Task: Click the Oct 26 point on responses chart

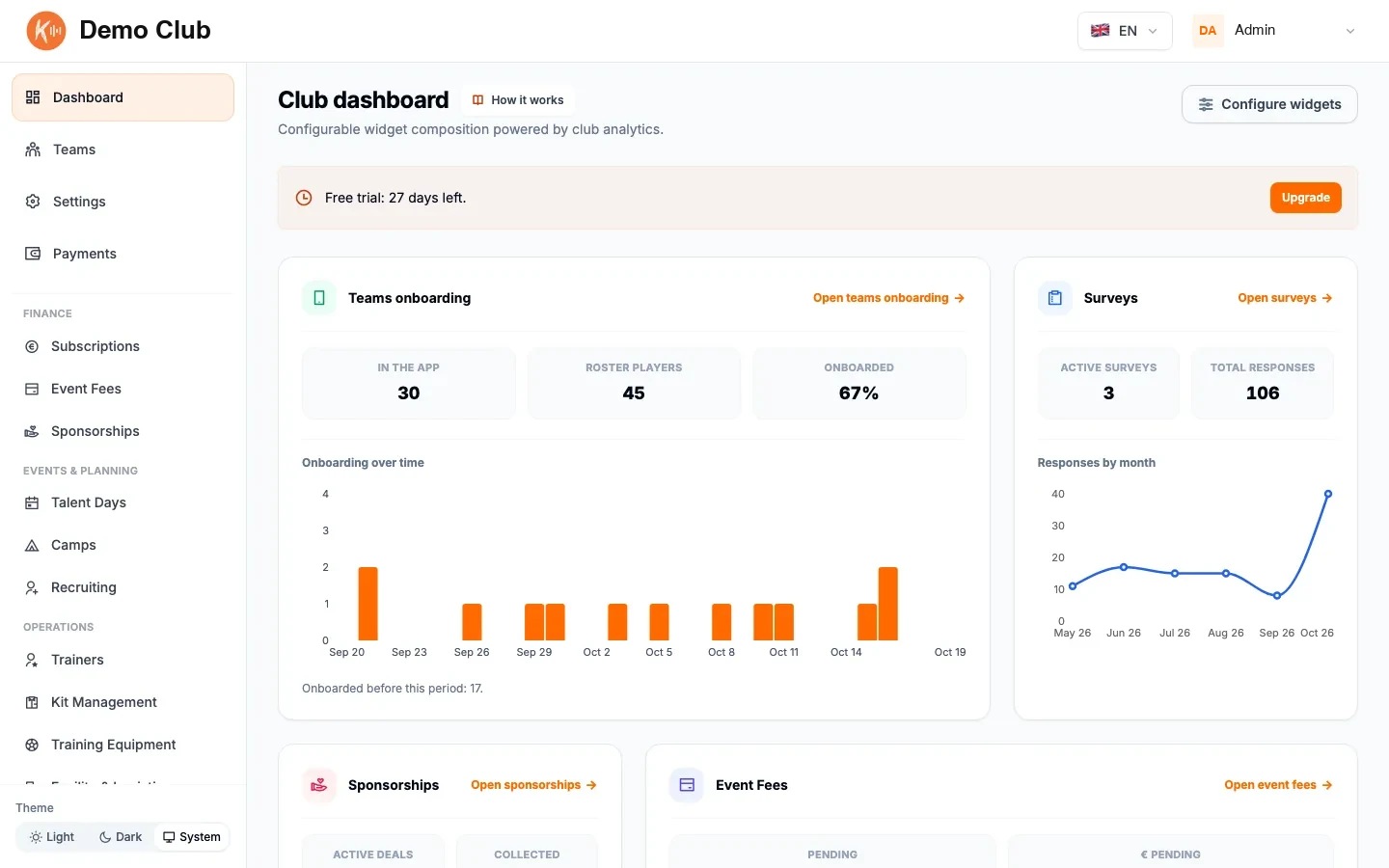Action: (1328, 494)
